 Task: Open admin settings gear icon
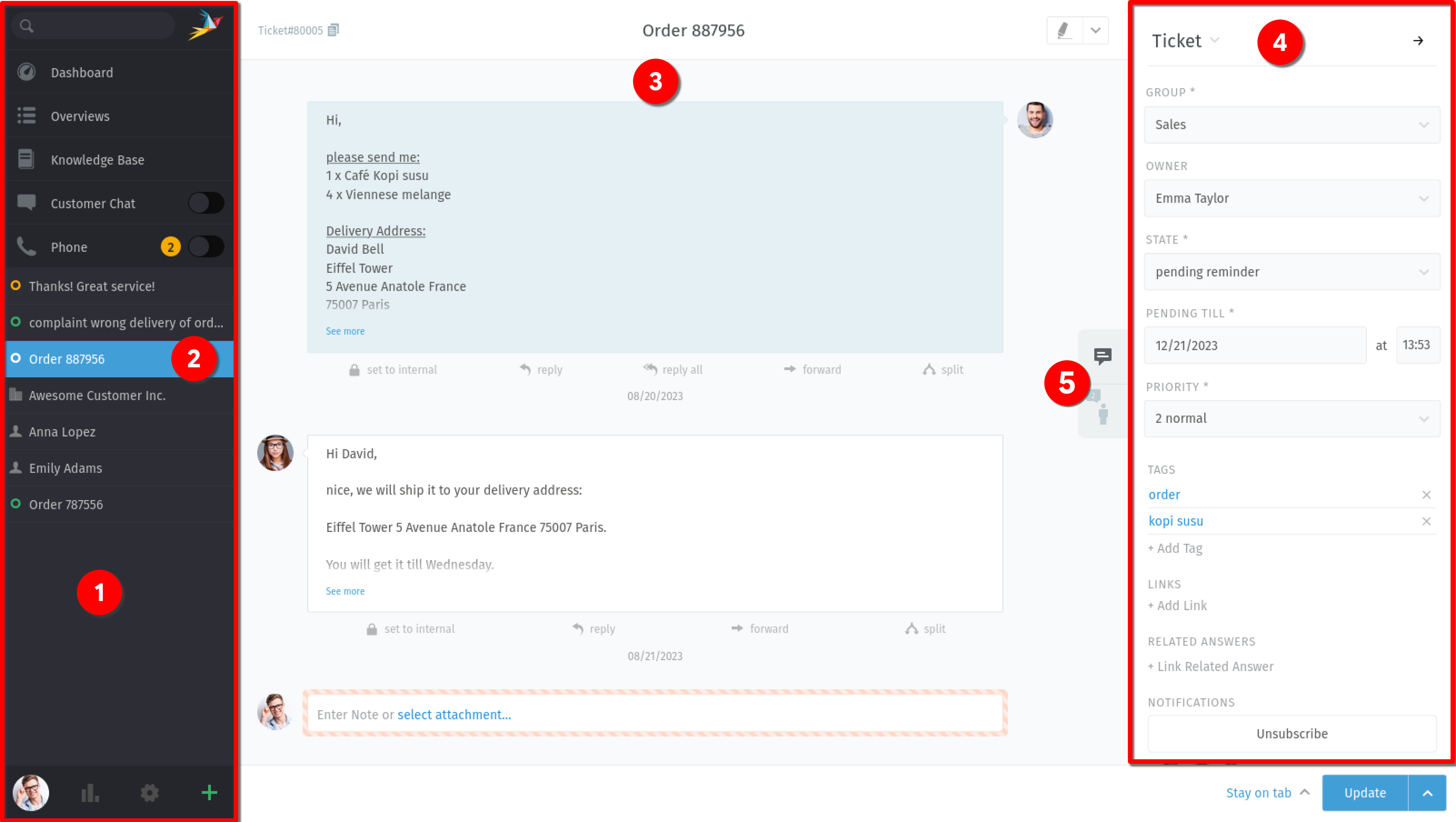(x=150, y=793)
